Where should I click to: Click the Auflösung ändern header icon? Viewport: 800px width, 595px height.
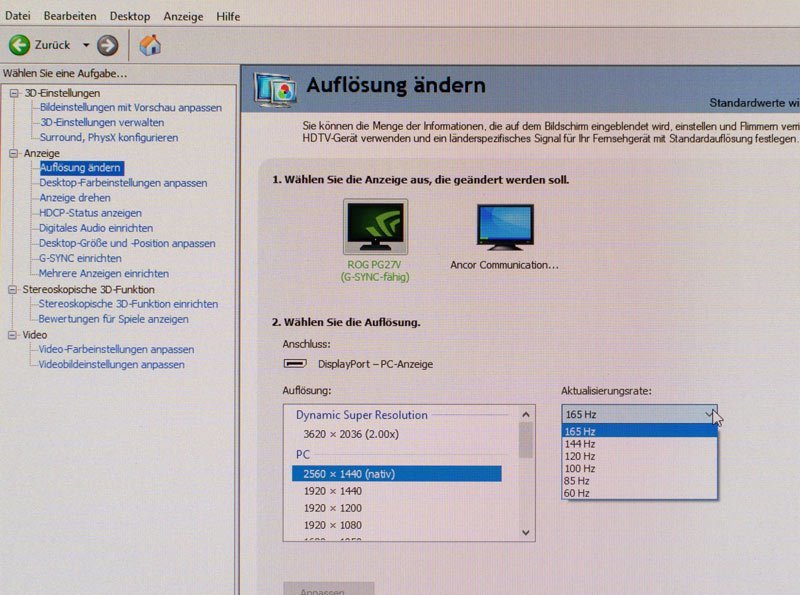[276, 90]
